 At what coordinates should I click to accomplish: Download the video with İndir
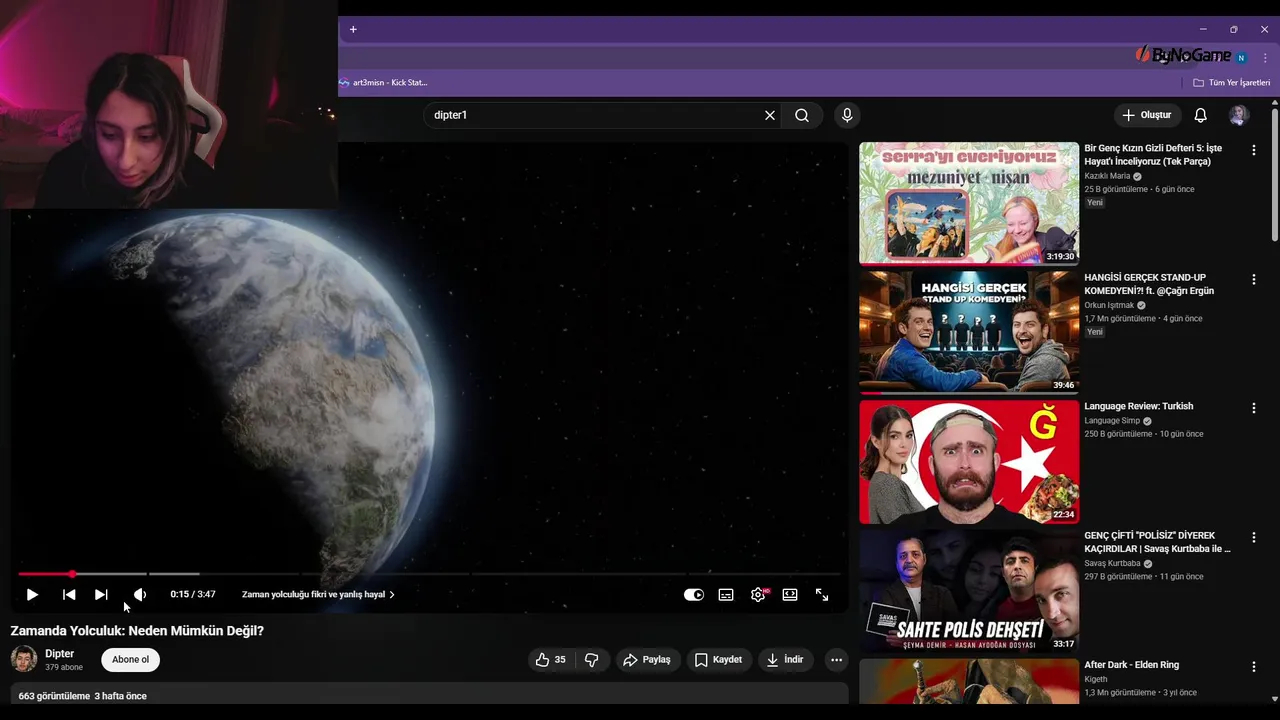[785, 660]
